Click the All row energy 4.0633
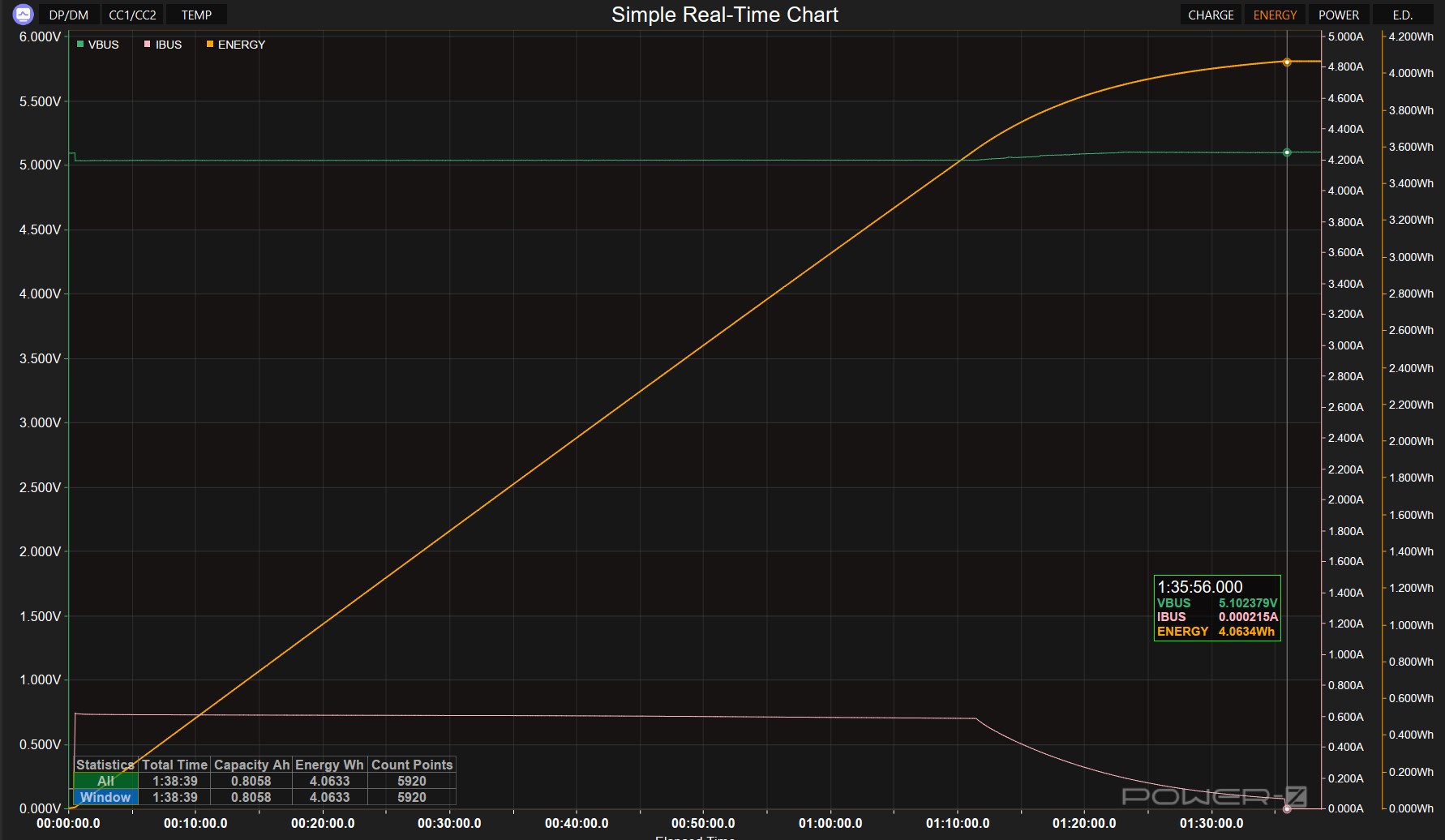This screenshot has height=840, width=1445. [329, 781]
